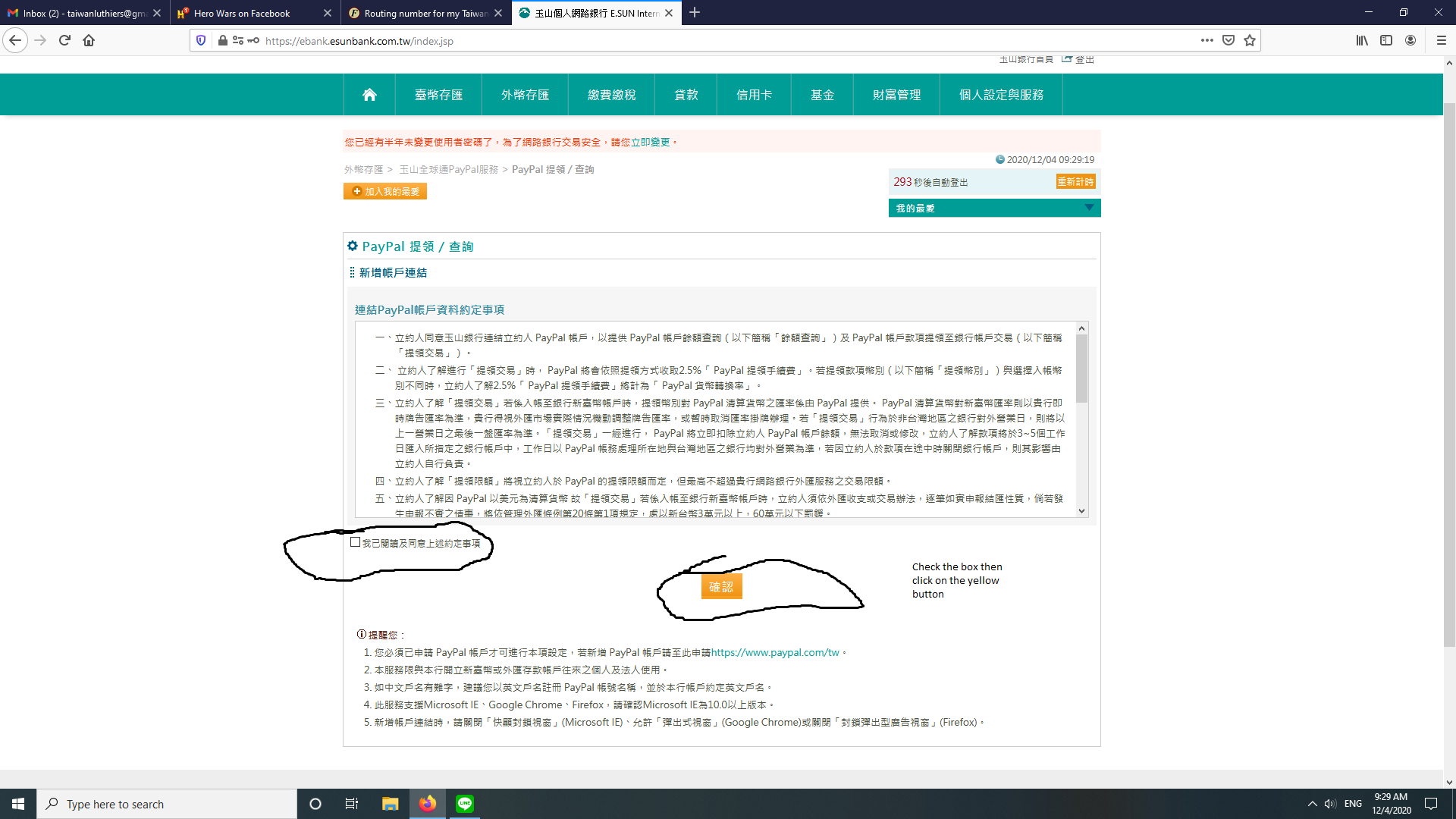Reload the page with the refresh icon
This screenshot has width=1456, height=819.
(x=64, y=40)
